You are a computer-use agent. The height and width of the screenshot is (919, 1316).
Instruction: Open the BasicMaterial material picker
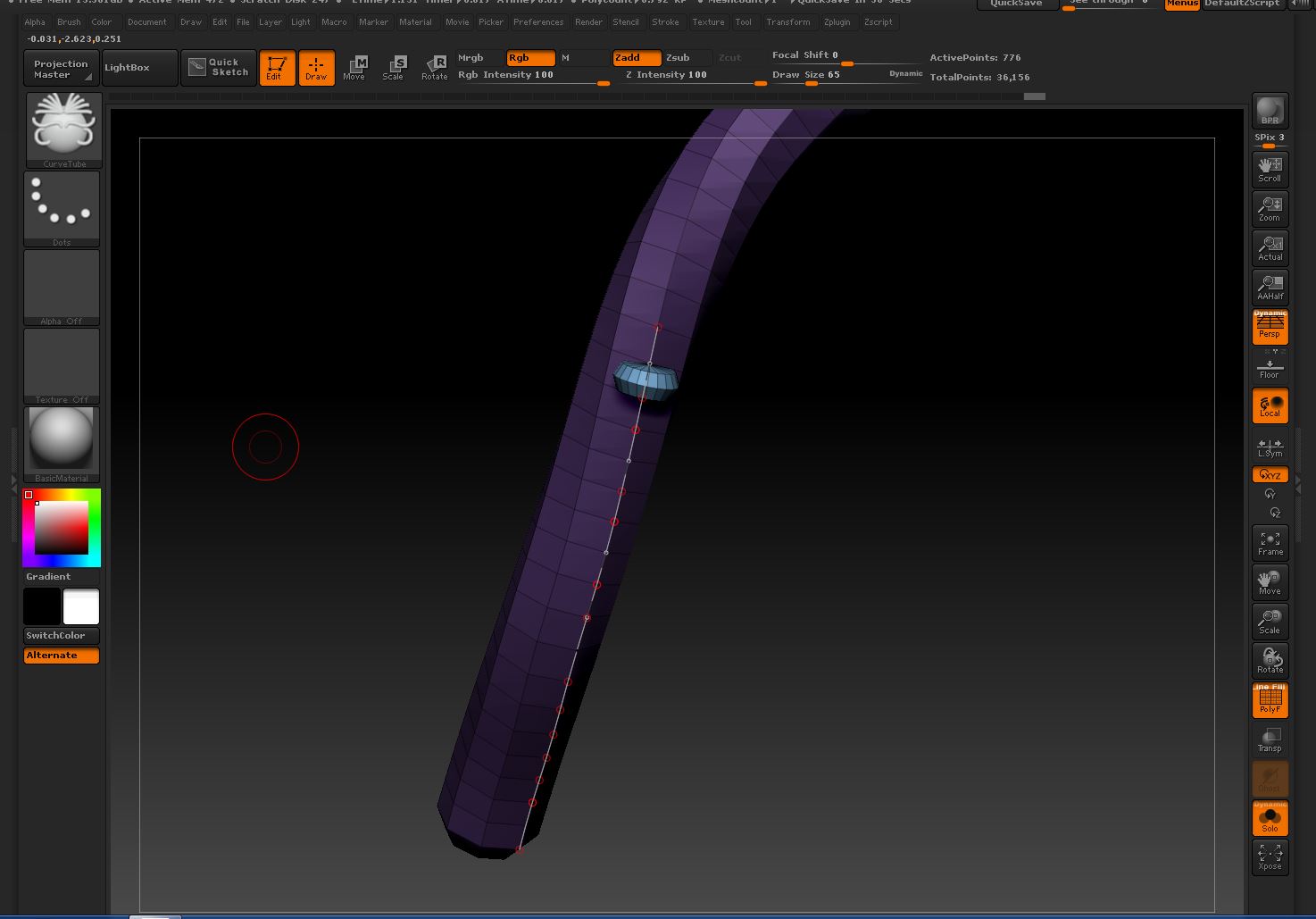coord(62,445)
